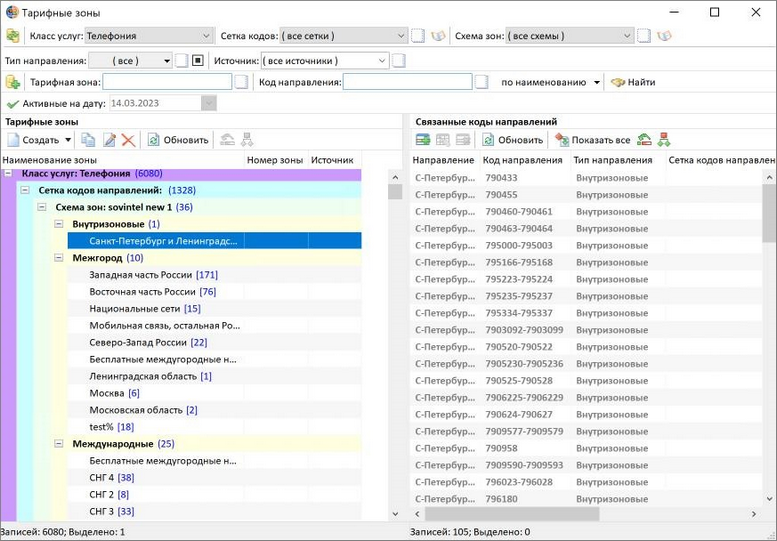Open the Класс услуг dropdown
This screenshot has height=541, width=777.
point(206,36)
